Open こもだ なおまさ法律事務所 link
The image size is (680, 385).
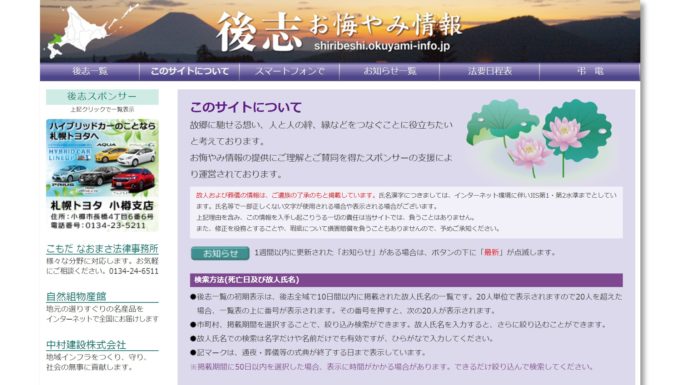[102, 249]
